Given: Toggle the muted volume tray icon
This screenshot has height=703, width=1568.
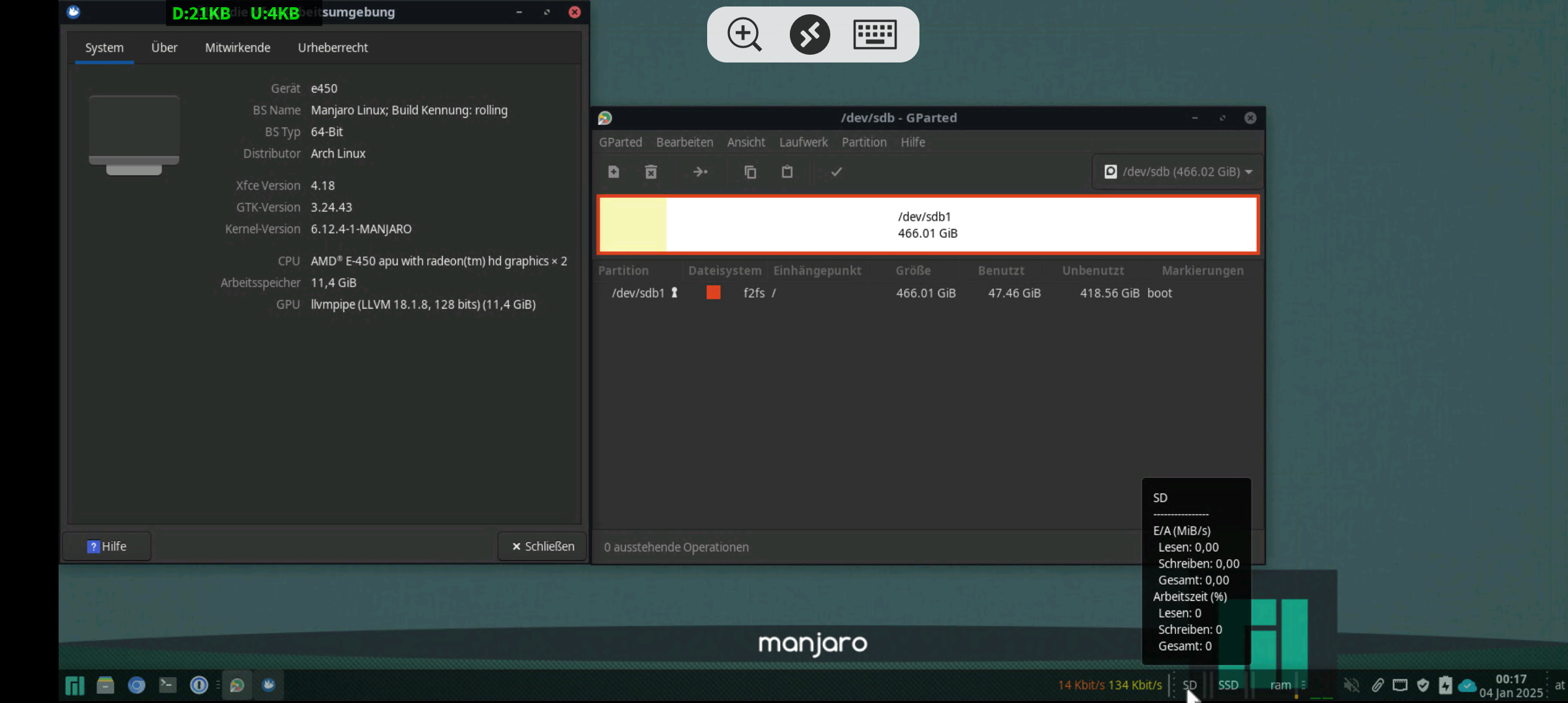Looking at the screenshot, I should [x=1352, y=685].
